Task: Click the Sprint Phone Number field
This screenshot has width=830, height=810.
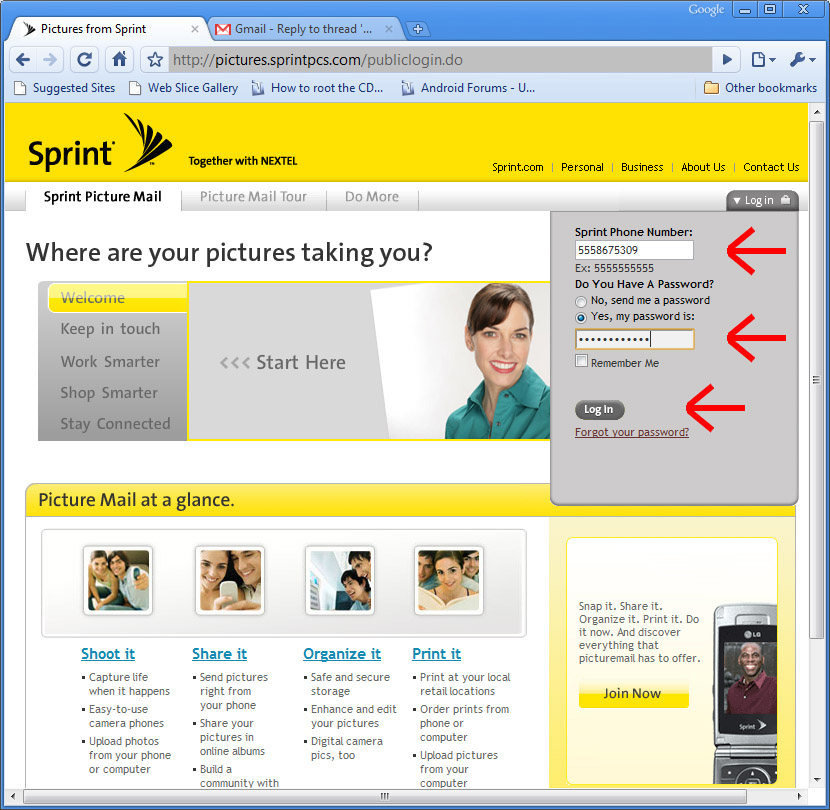Action: 634,250
